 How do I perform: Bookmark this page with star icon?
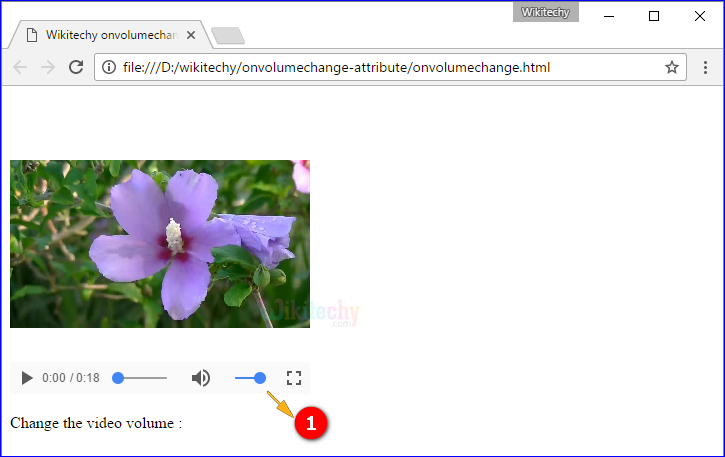(x=672, y=67)
